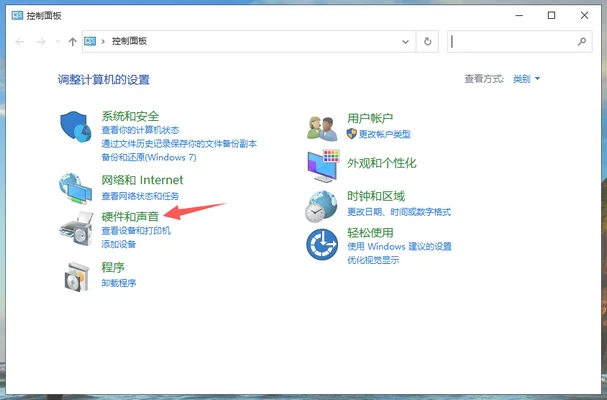The width and height of the screenshot is (607, 400).
Task: Click the 调整计算机的设置 heading text
Action: click(104, 80)
